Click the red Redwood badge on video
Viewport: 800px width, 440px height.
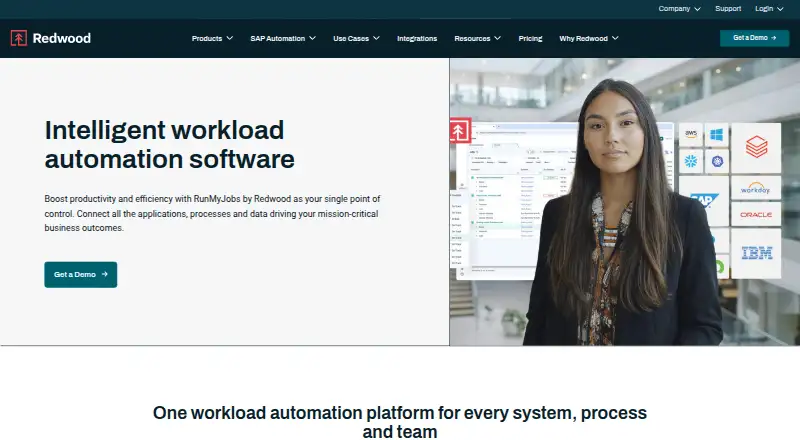(459, 131)
